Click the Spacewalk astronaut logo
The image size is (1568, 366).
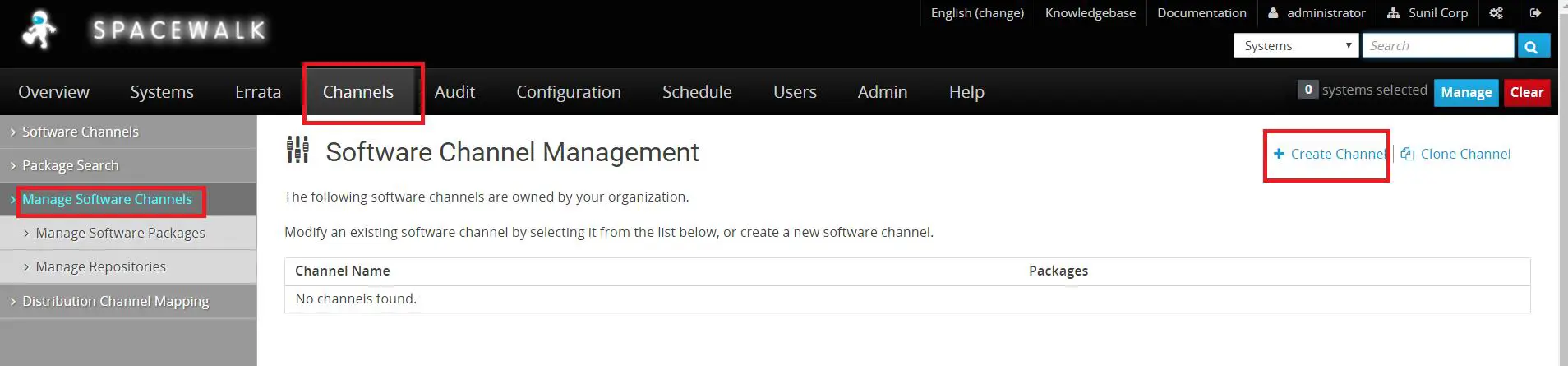[39, 30]
